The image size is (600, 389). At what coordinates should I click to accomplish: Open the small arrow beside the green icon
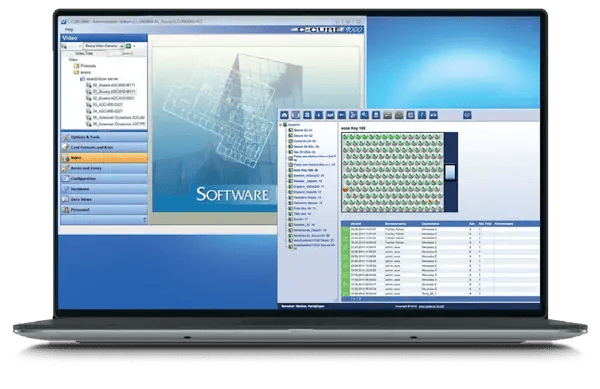tap(134, 46)
